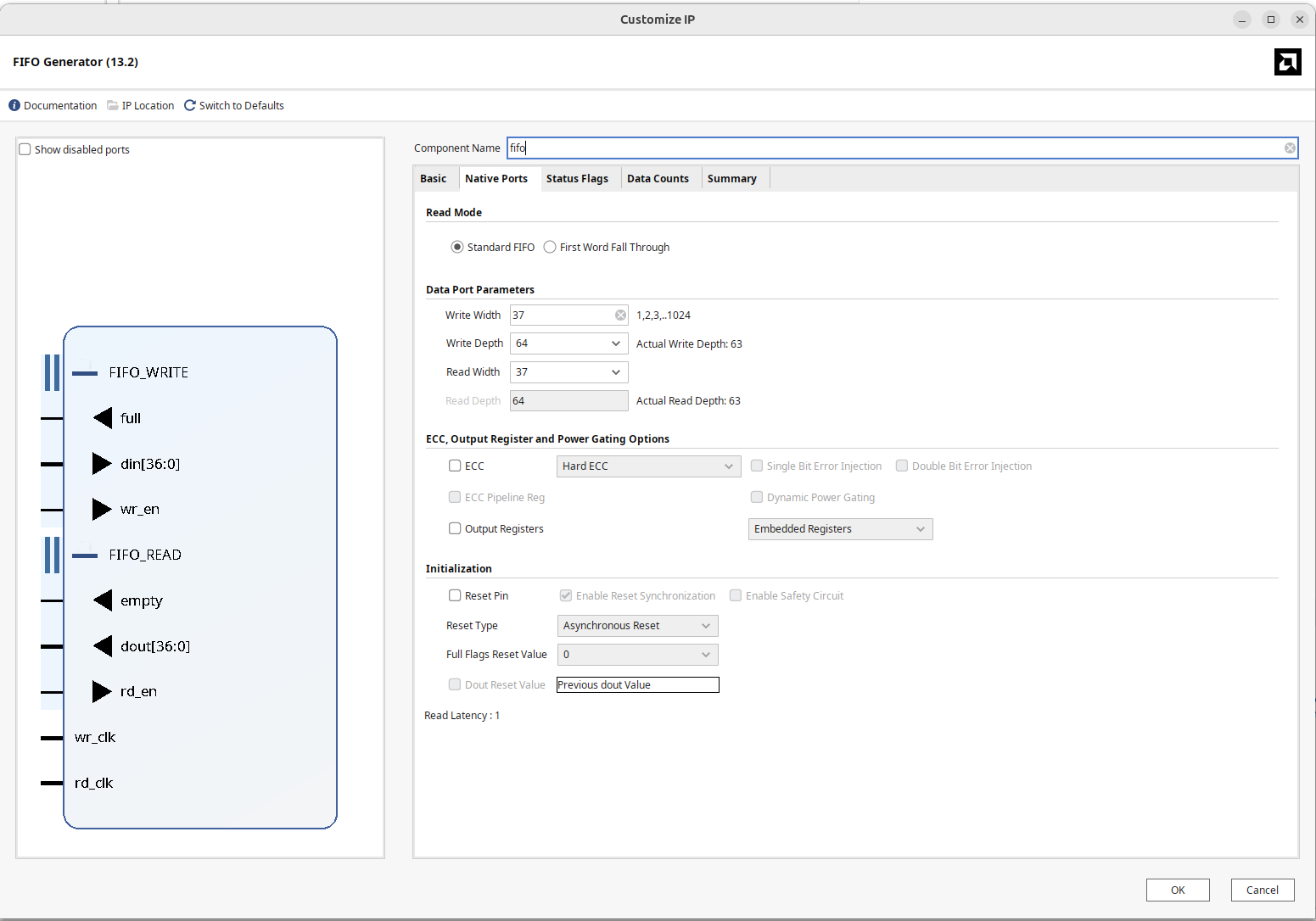Image resolution: width=1316 pixels, height=921 pixels.
Task: Collapse the FIFO_WRITE interface in diagram
Action: pyautogui.click(x=85, y=373)
